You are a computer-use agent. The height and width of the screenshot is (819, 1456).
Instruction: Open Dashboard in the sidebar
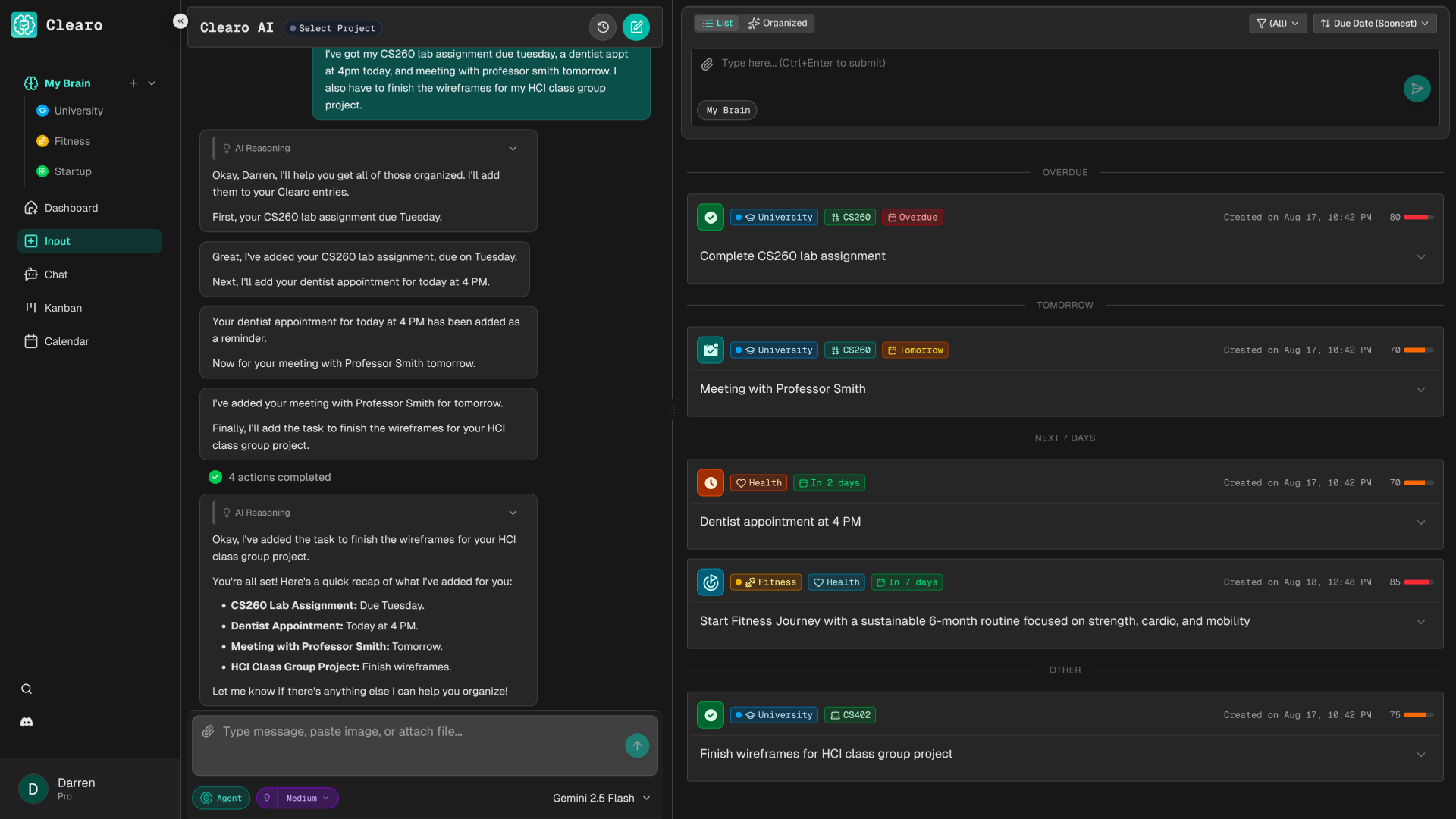tap(89, 208)
